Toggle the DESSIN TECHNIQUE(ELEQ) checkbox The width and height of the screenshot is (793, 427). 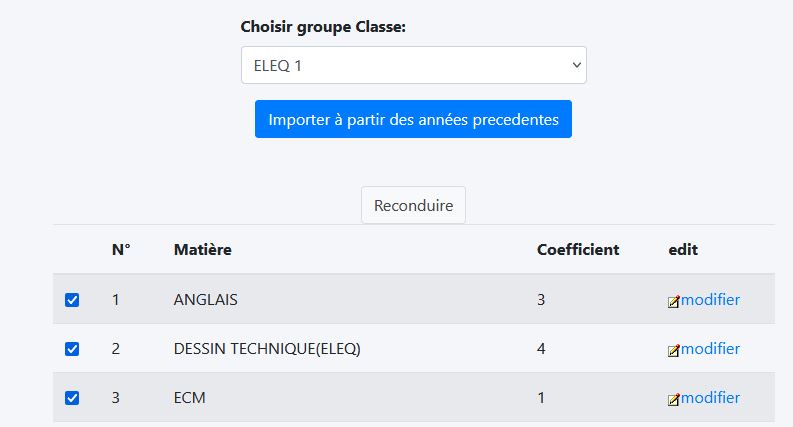point(72,349)
